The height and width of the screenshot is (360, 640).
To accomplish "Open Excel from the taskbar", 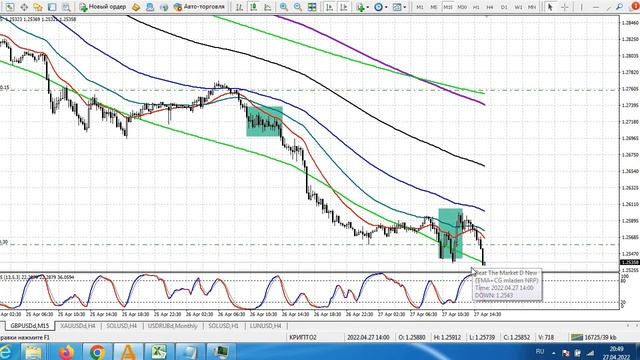I will (x=159, y=351).
